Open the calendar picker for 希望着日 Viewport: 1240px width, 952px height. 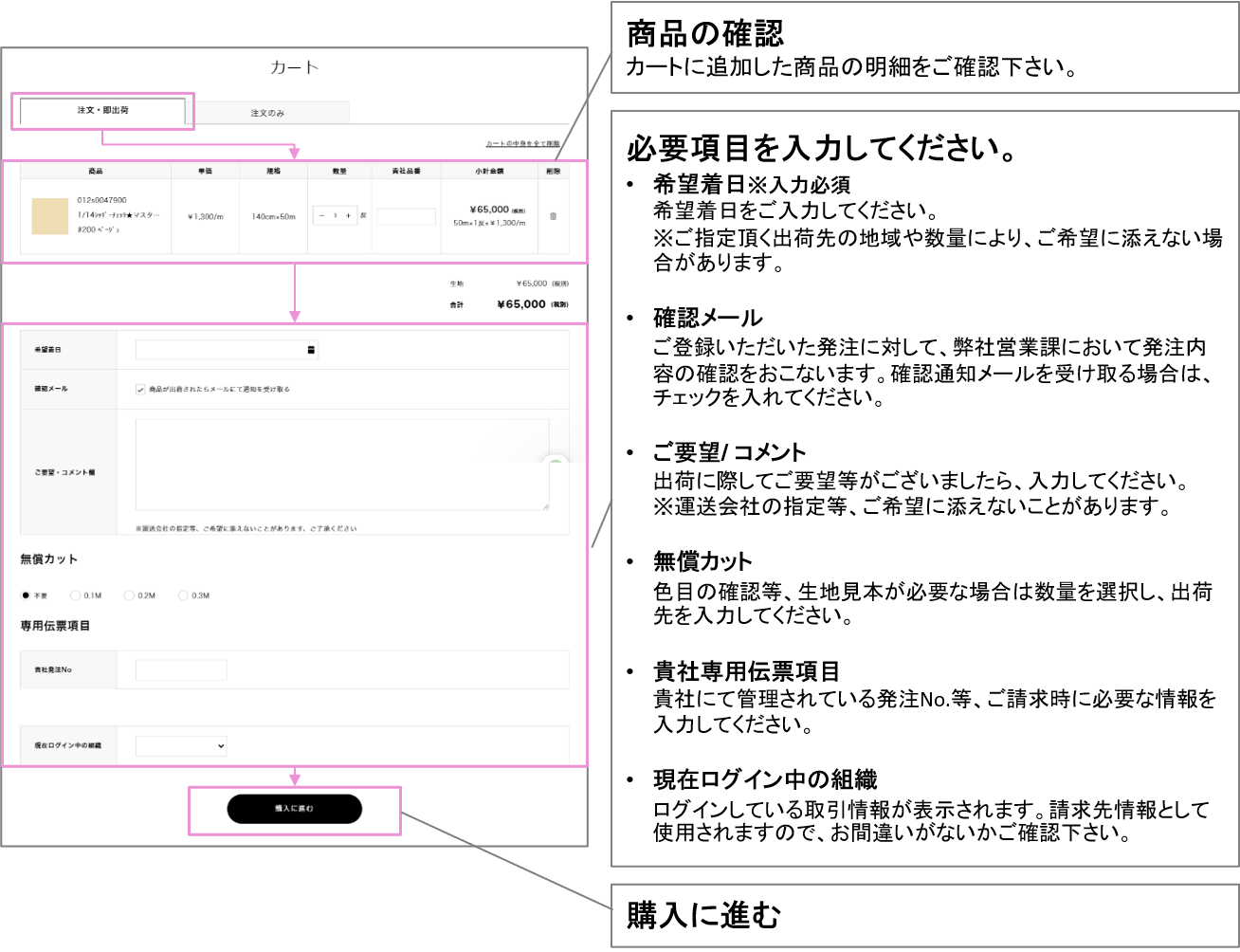click(311, 350)
